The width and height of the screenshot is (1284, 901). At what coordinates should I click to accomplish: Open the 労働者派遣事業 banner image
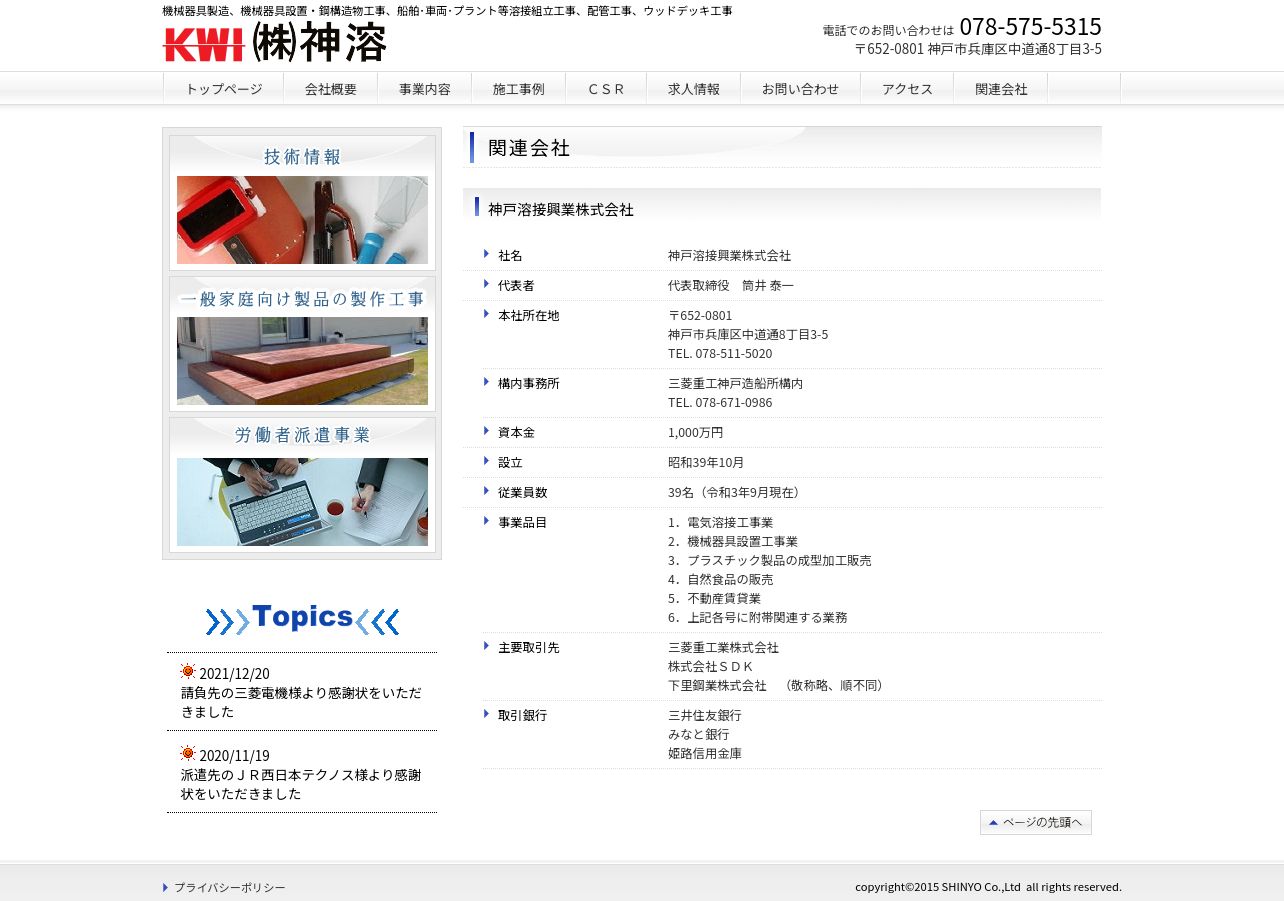[302, 484]
